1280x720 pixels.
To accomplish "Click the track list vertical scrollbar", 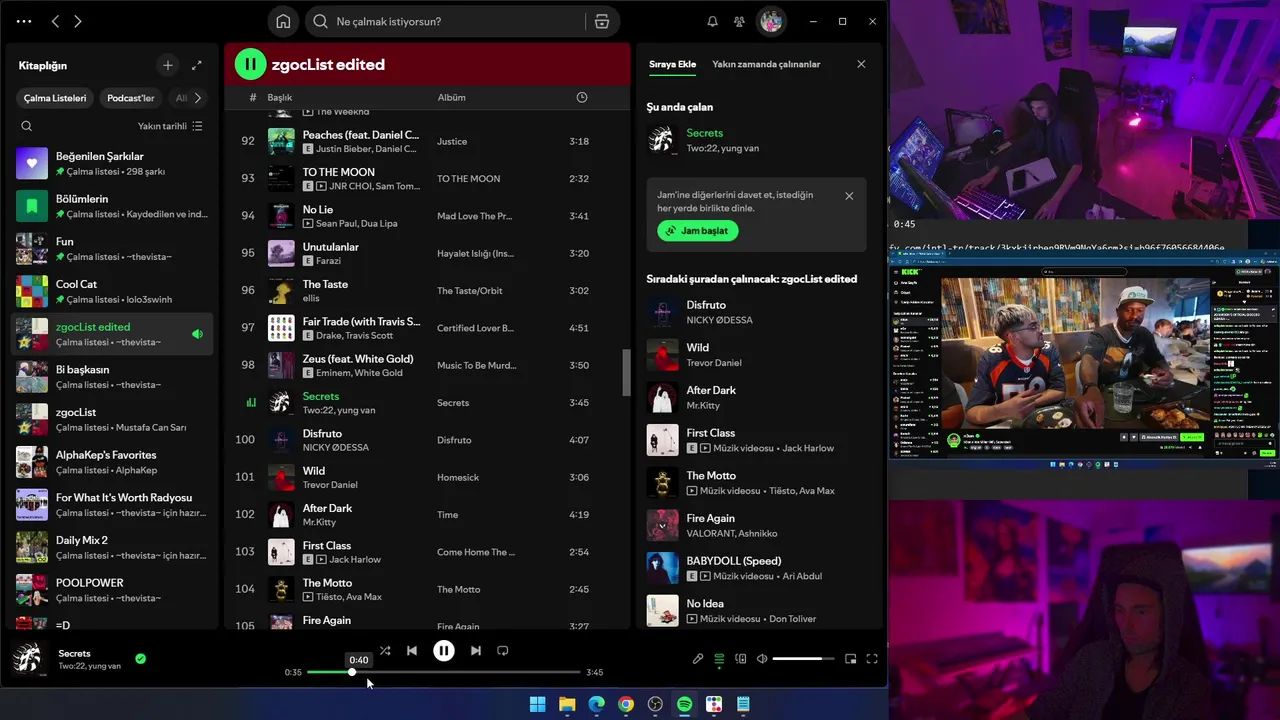I will 627,372.
